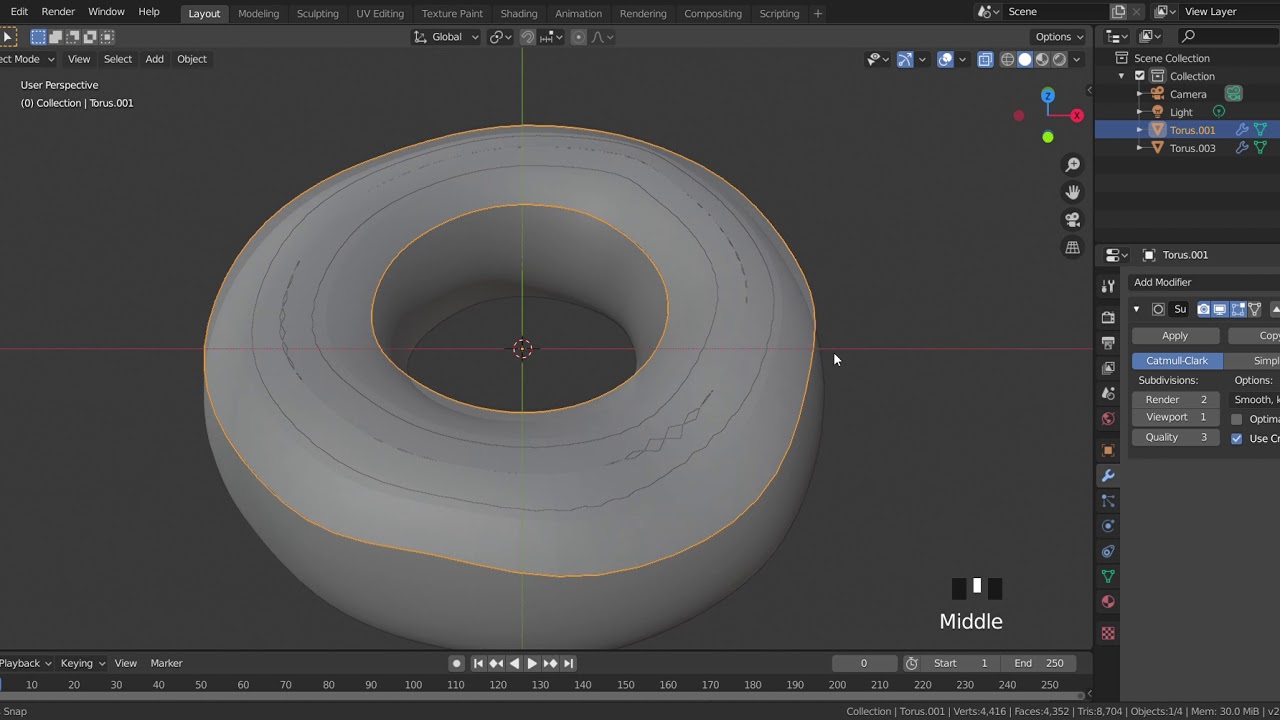
Task: Enable the Optimal Display checkbox
Action: (1237, 419)
